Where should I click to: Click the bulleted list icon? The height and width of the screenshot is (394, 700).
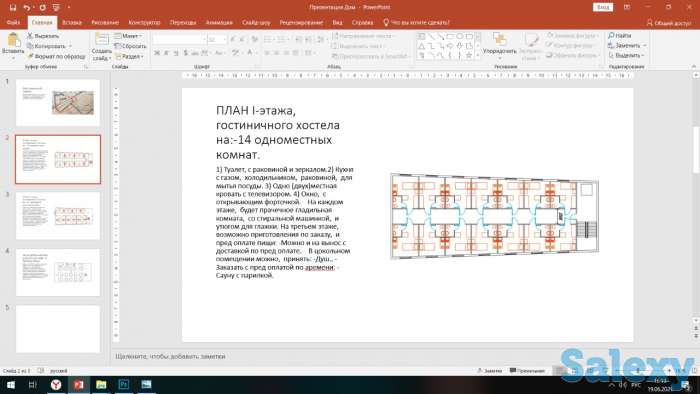click(269, 40)
